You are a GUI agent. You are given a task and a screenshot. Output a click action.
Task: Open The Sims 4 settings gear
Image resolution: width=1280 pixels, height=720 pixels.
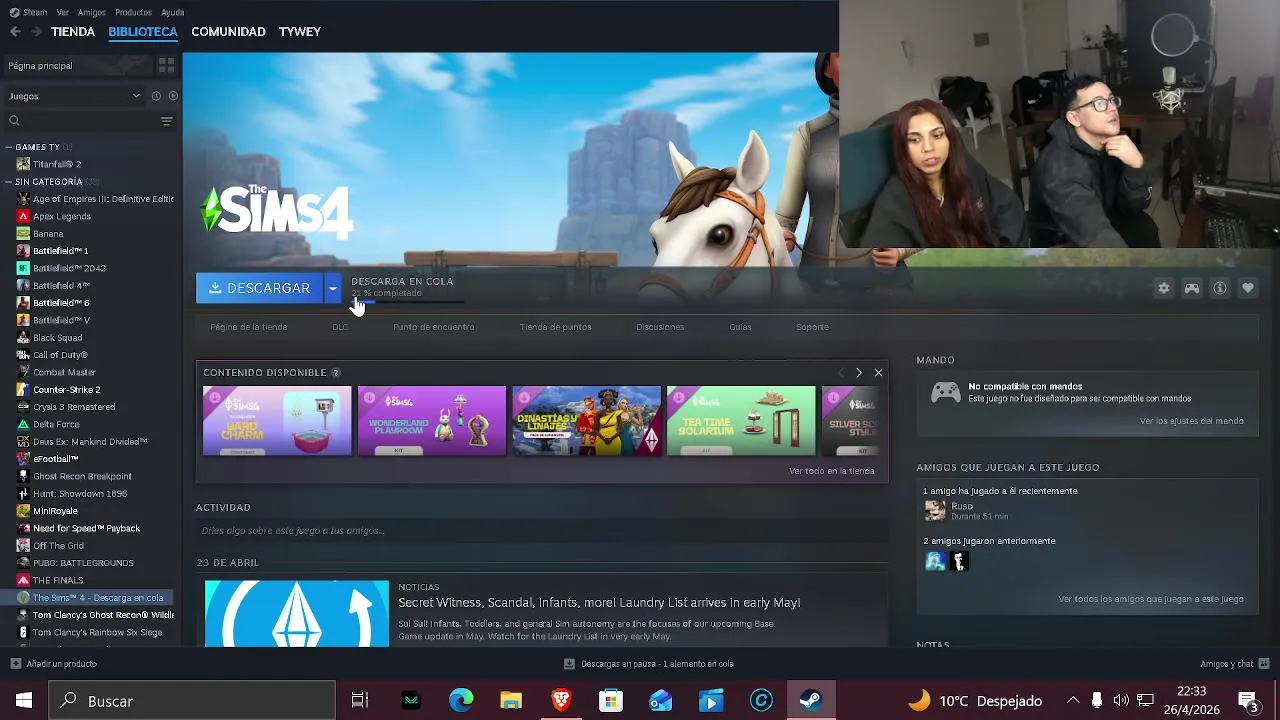point(1164,288)
